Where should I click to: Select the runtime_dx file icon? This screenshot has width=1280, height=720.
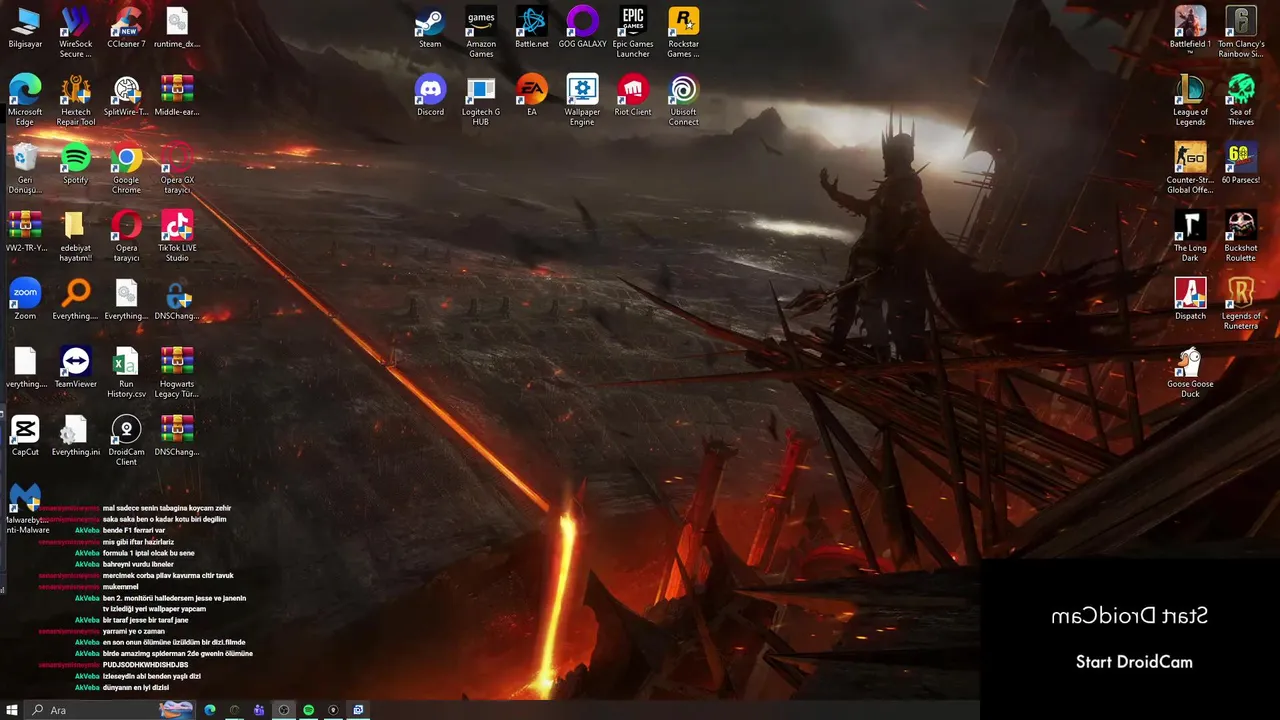(x=177, y=29)
